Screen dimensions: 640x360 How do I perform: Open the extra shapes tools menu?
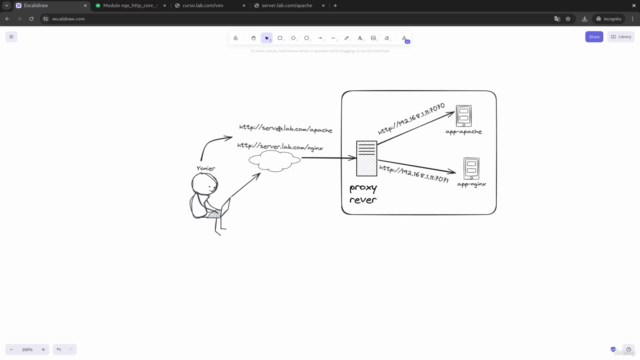pos(404,38)
